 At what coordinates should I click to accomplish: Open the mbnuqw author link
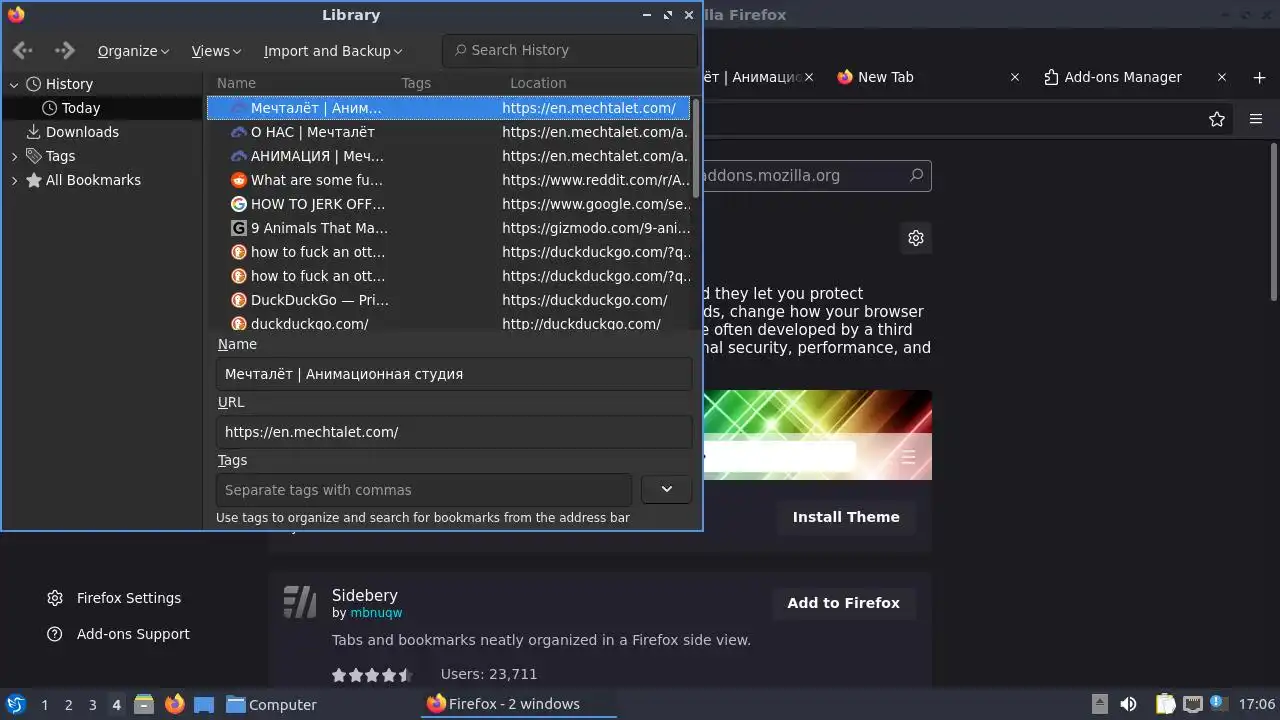(376, 613)
